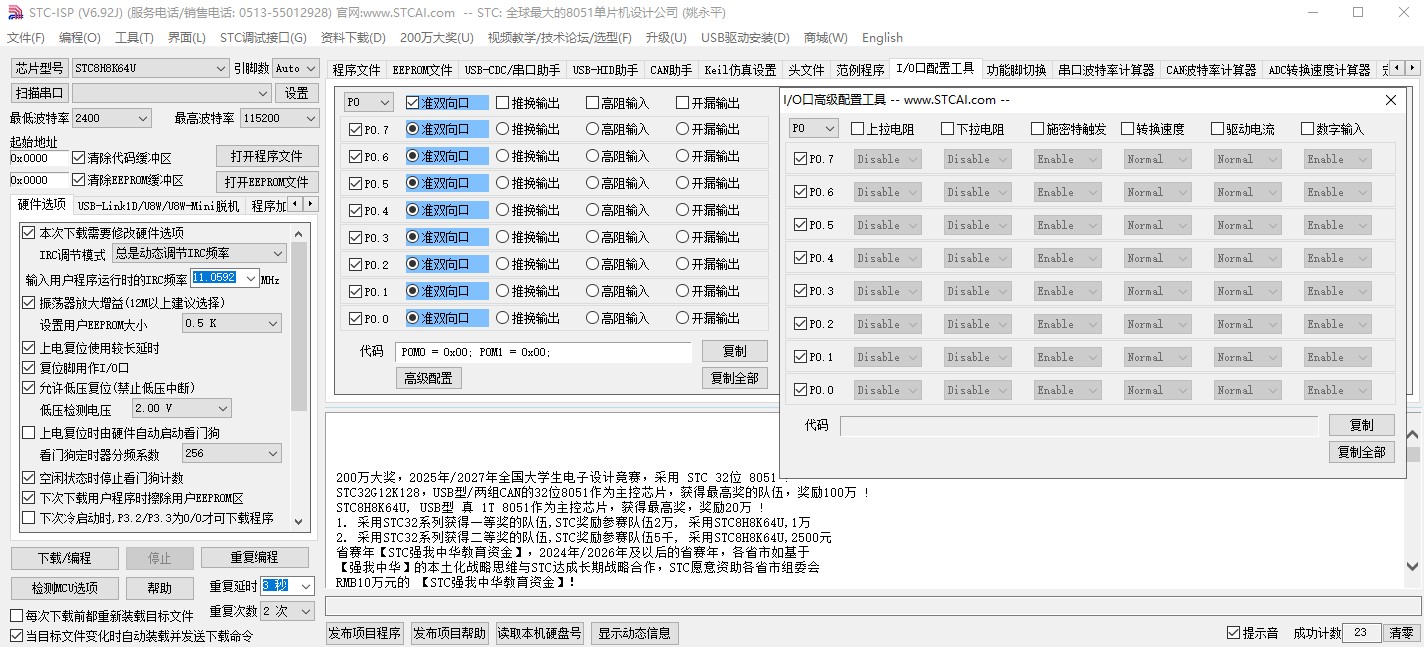Click the 打开EEPROM文件 button
Screen dimensions: 1424x647
coord(267,182)
